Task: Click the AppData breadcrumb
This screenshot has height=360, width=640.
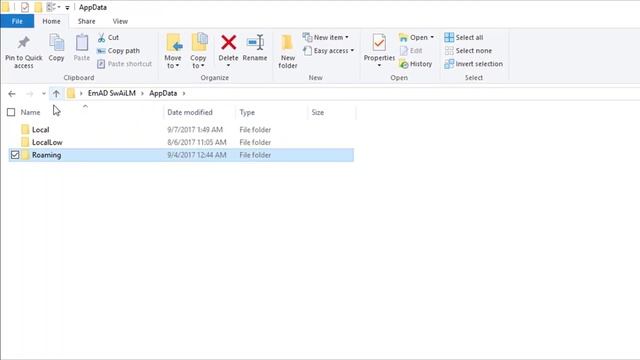Action: point(163,93)
